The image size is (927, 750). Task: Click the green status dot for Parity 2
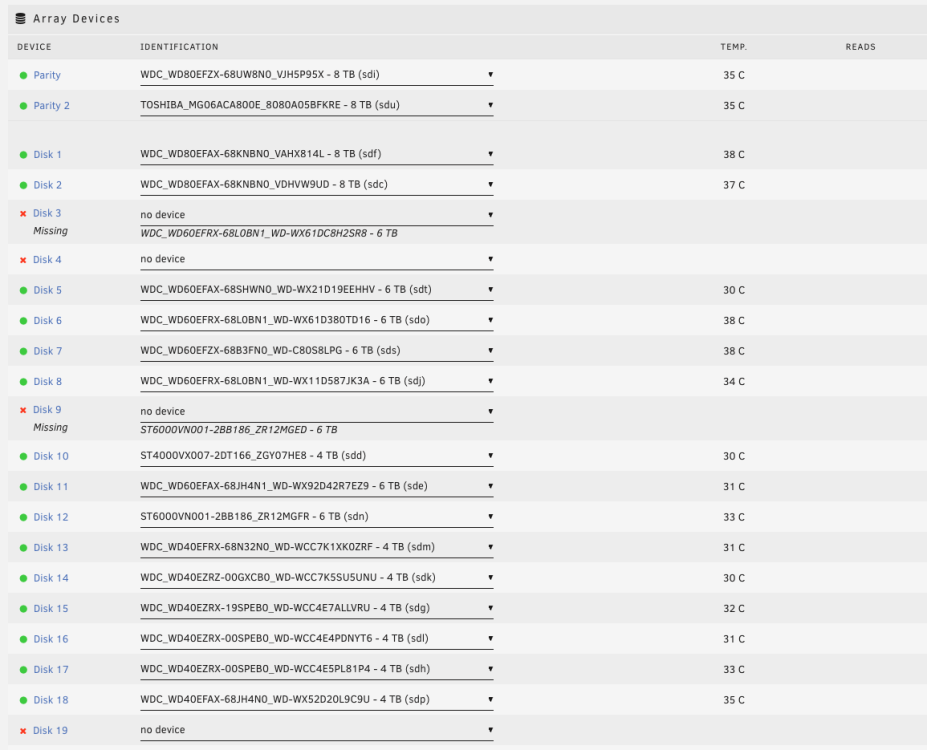tap(24, 106)
